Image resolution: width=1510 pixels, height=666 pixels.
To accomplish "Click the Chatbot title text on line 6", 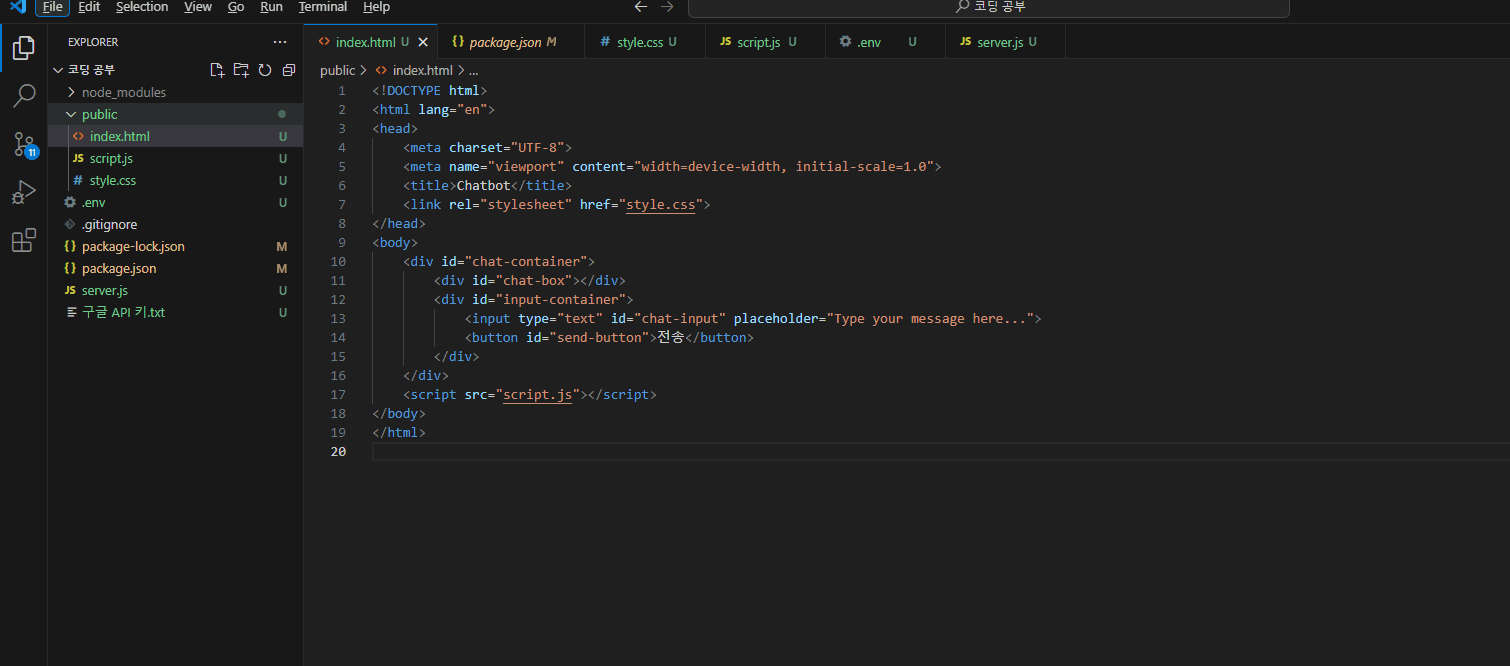I will pyautogui.click(x=484, y=185).
